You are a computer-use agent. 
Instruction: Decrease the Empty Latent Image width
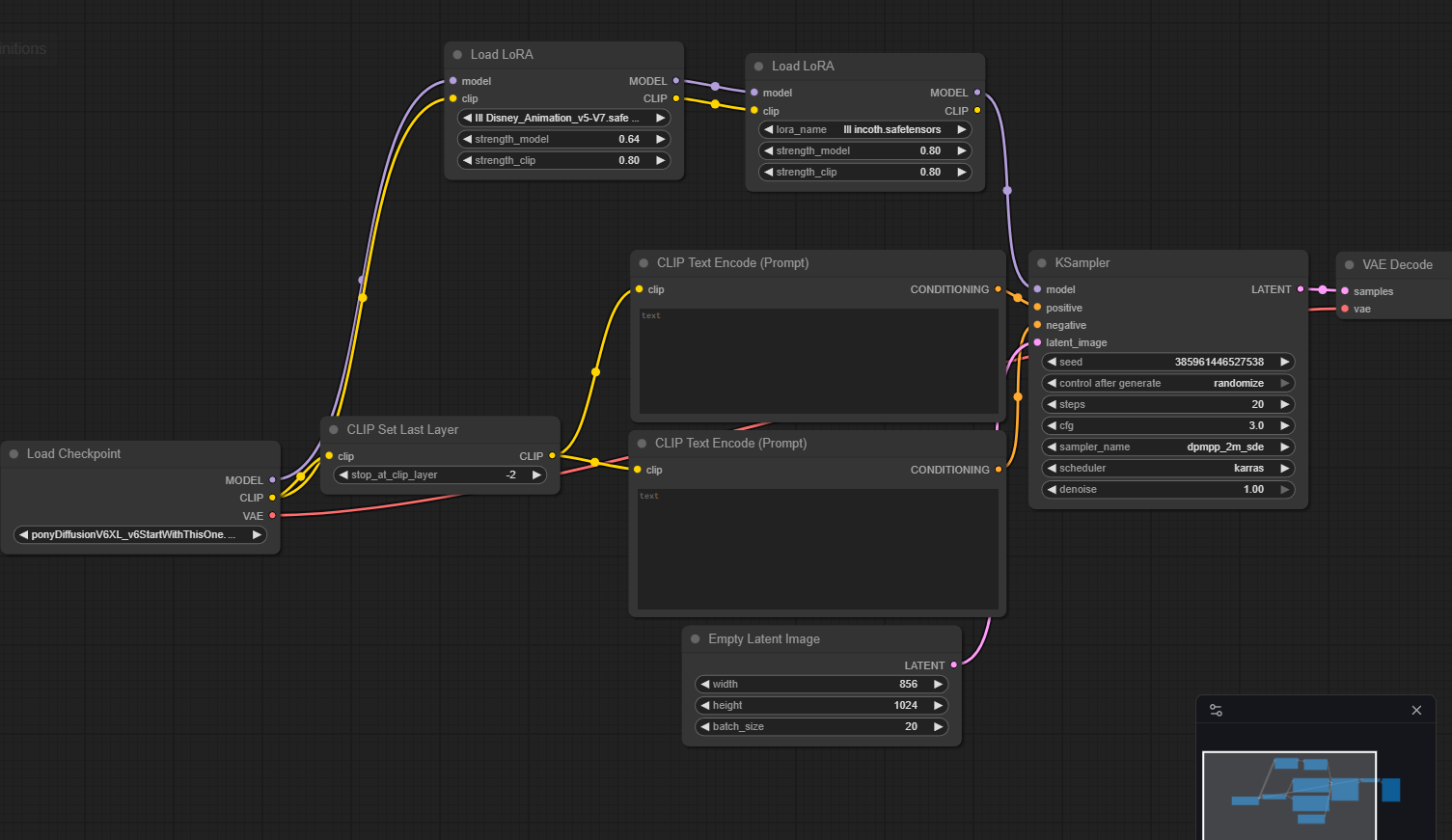(x=705, y=684)
